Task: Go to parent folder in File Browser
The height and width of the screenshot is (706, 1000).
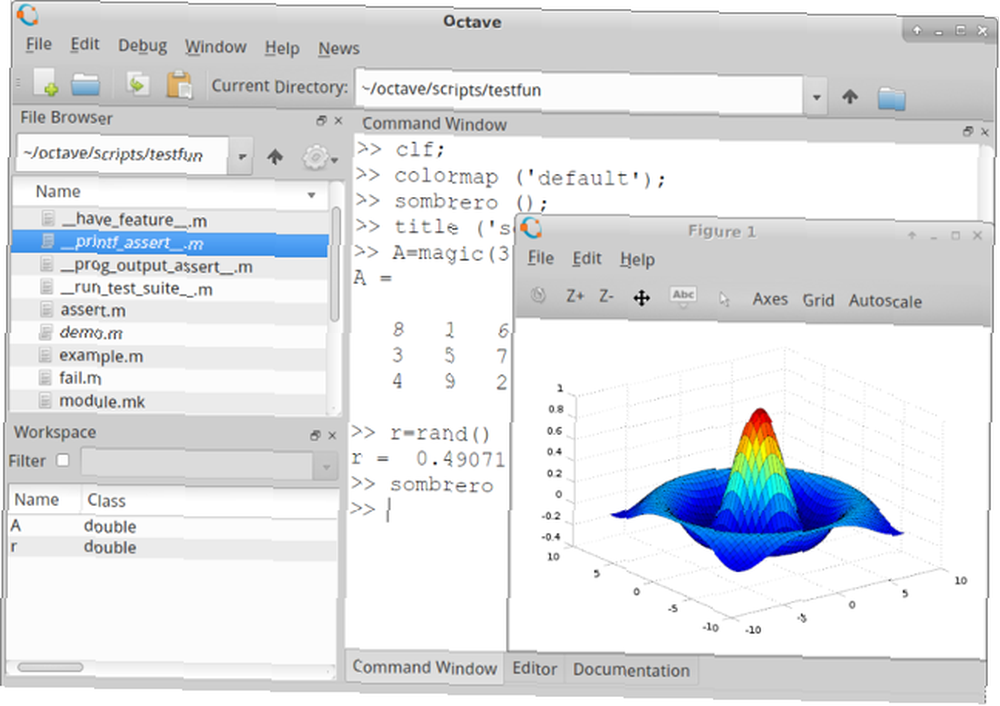Action: pyautogui.click(x=275, y=156)
